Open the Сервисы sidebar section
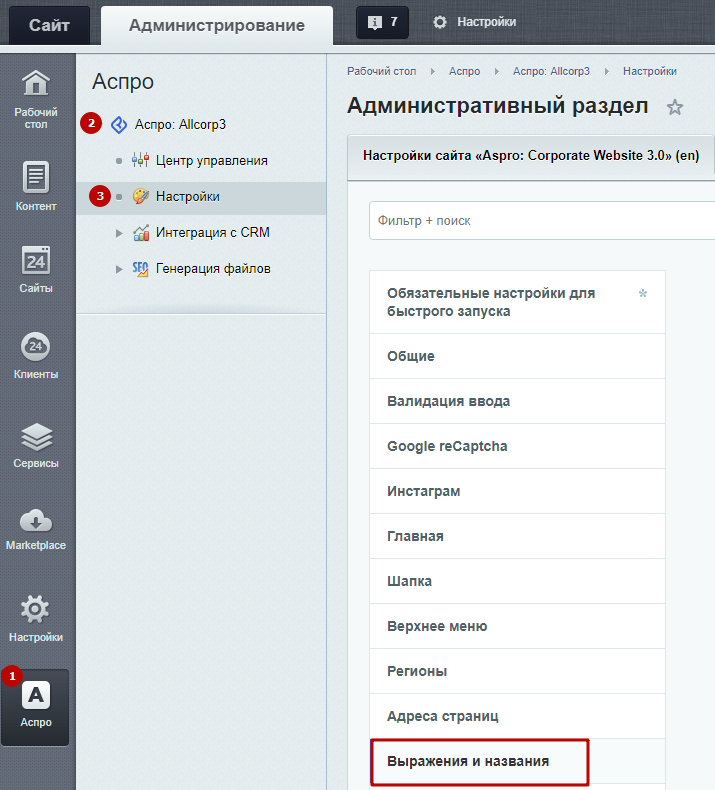 [36, 446]
